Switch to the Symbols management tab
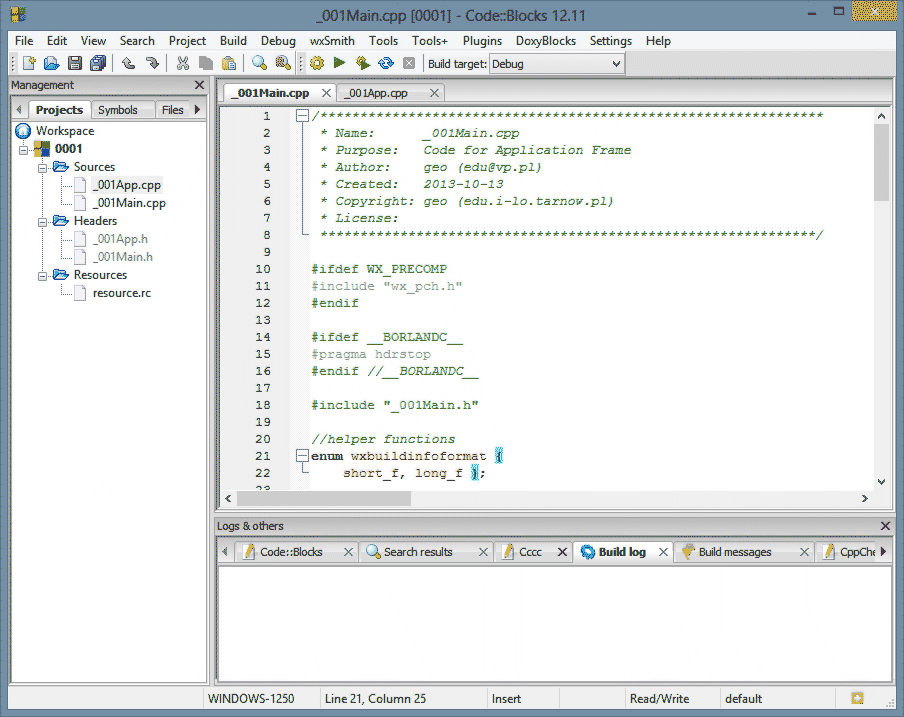 (x=118, y=110)
